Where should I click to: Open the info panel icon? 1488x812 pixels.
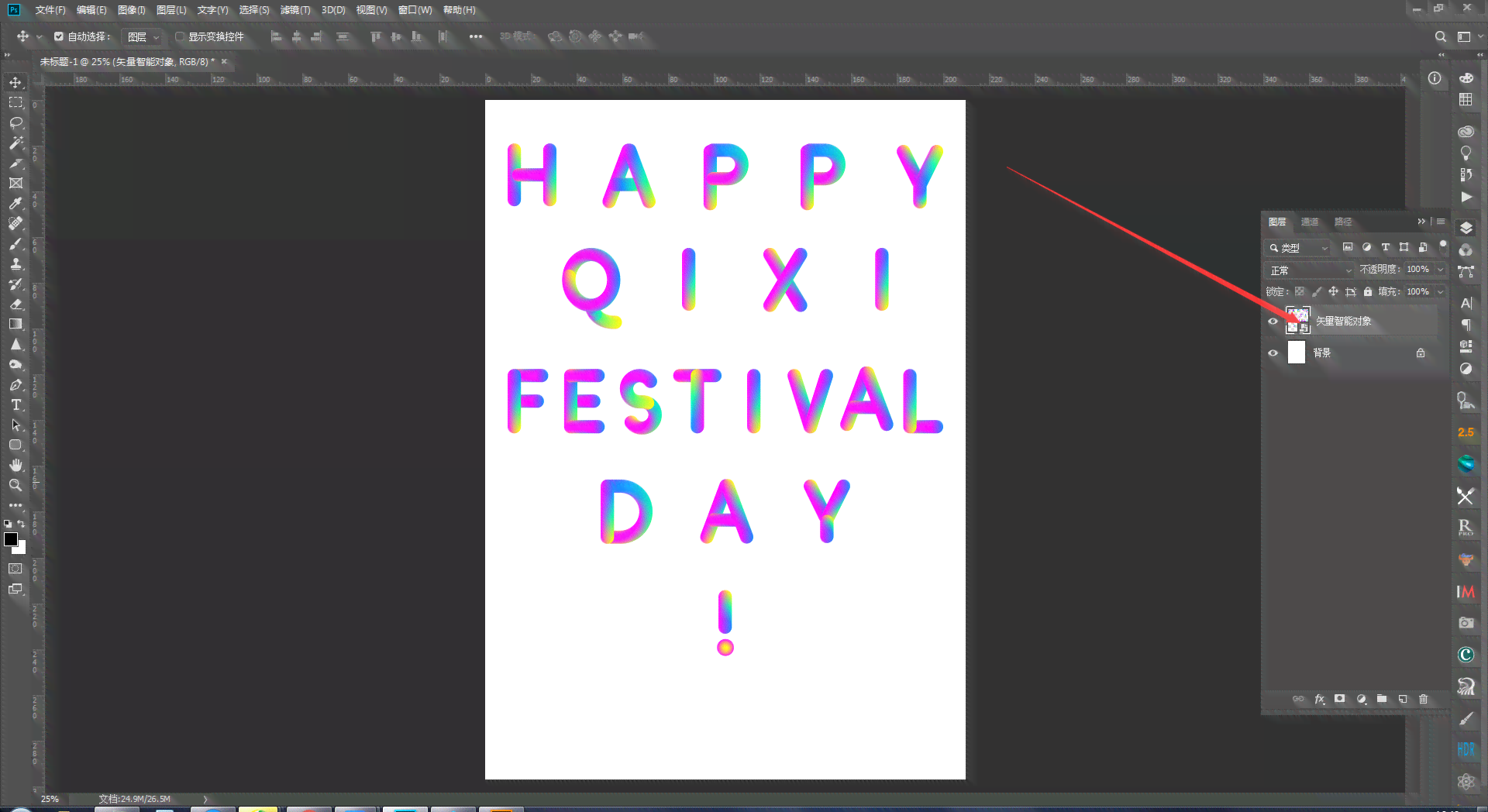pos(1435,78)
